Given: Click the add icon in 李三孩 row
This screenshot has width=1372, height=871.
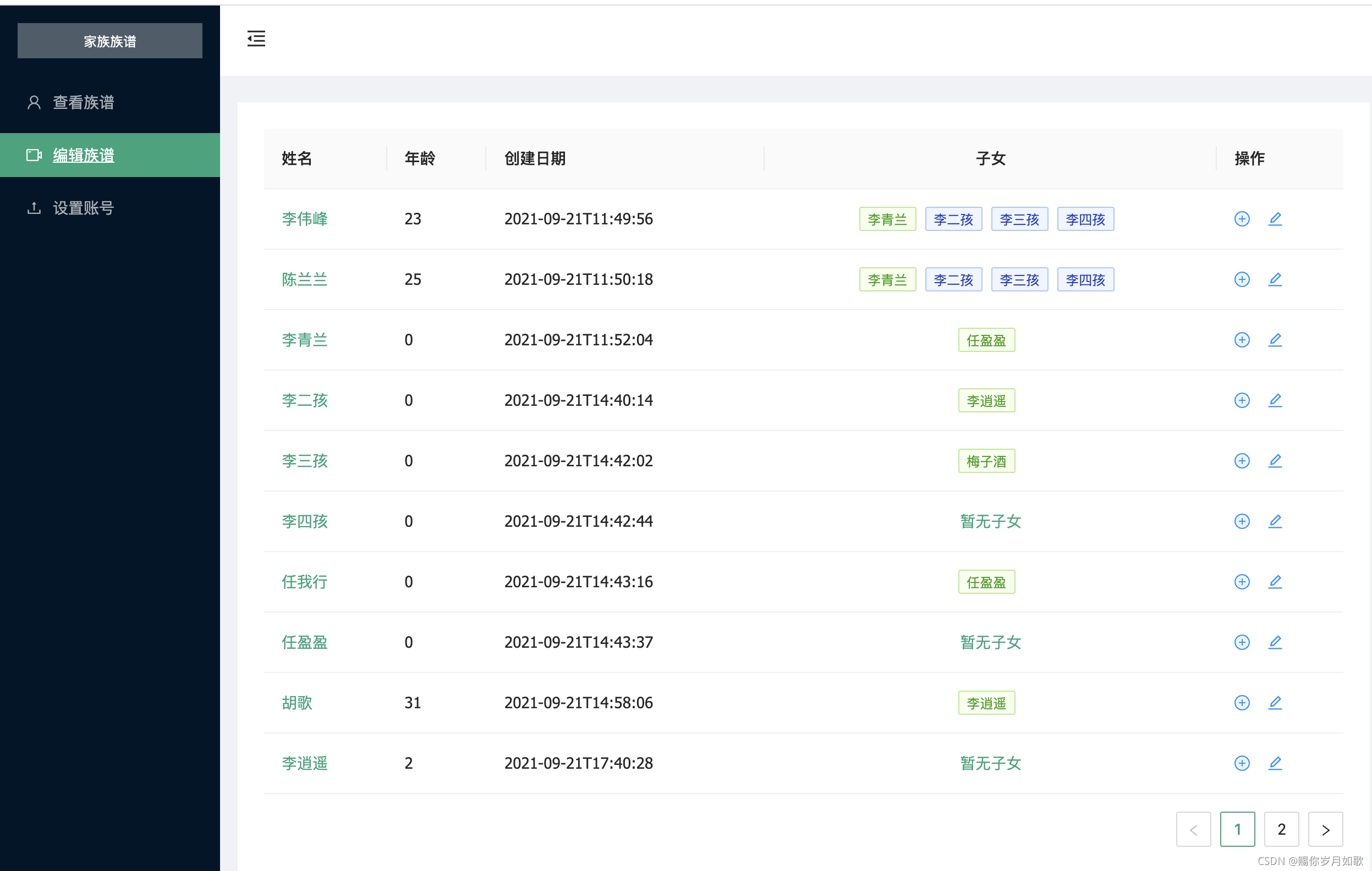Looking at the screenshot, I should click(1242, 460).
